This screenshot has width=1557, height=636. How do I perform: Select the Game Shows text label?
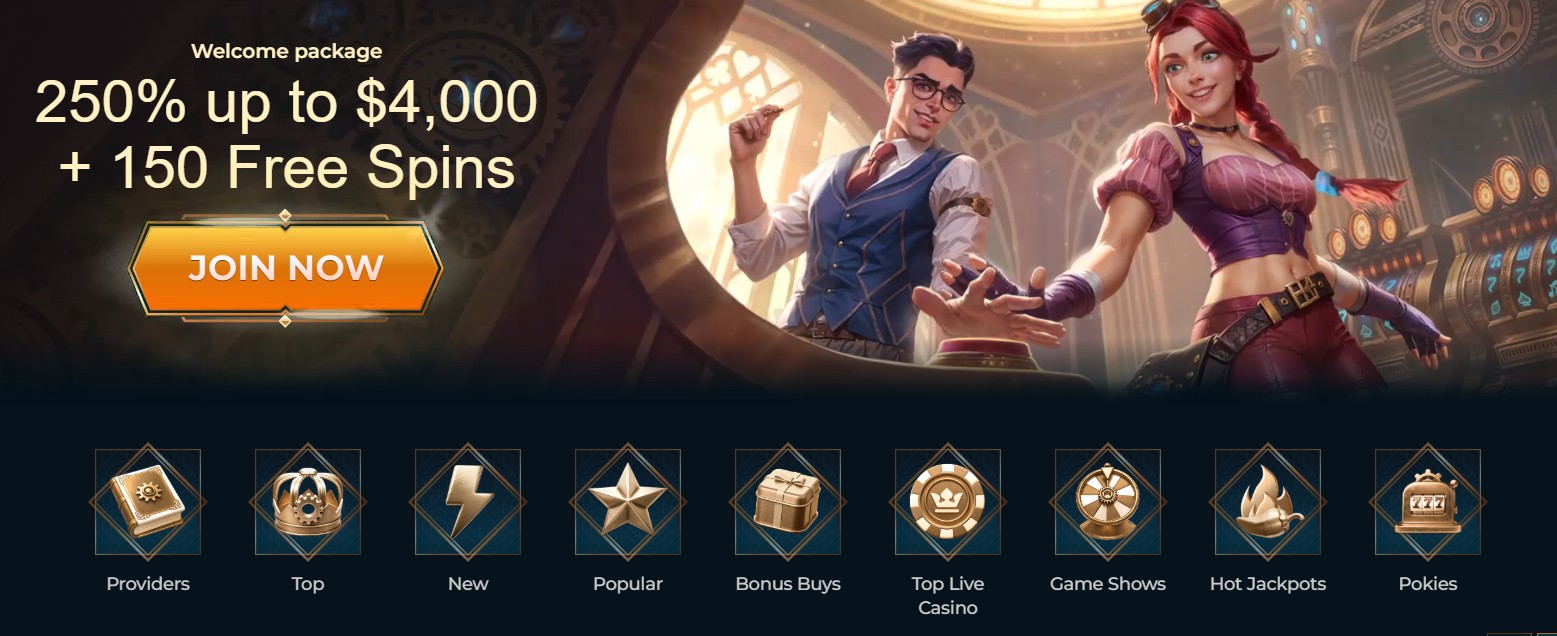[1108, 584]
